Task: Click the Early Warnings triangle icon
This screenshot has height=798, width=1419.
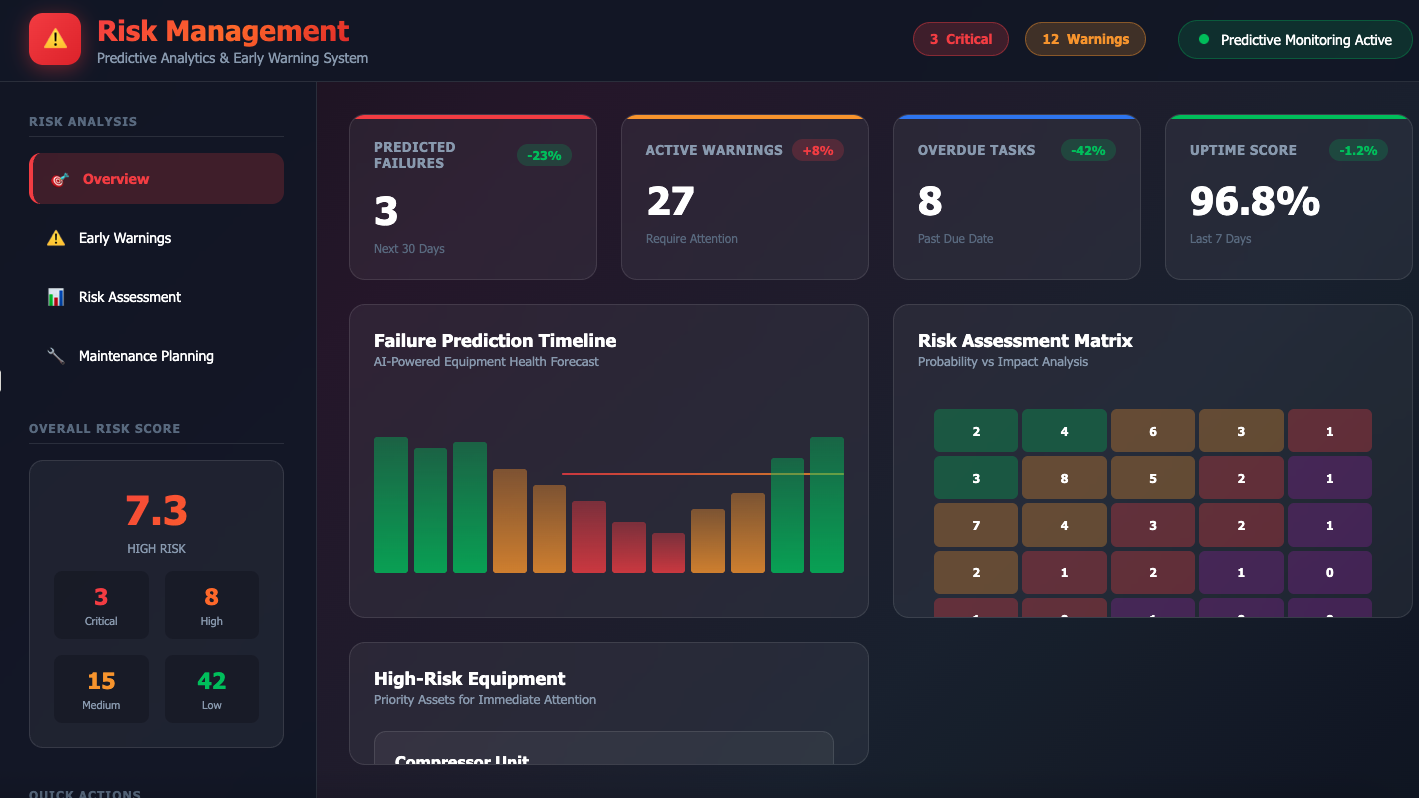Action: click(x=56, y=238)
